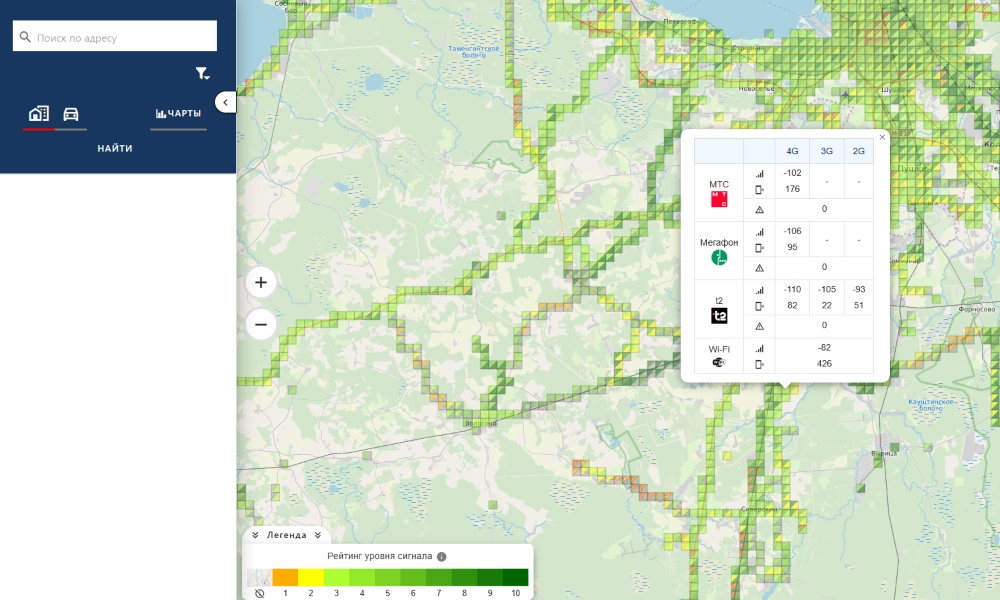Select the building indoor mode icon
The width and height of the screenshot is (1000, 600).
point(39,113)
